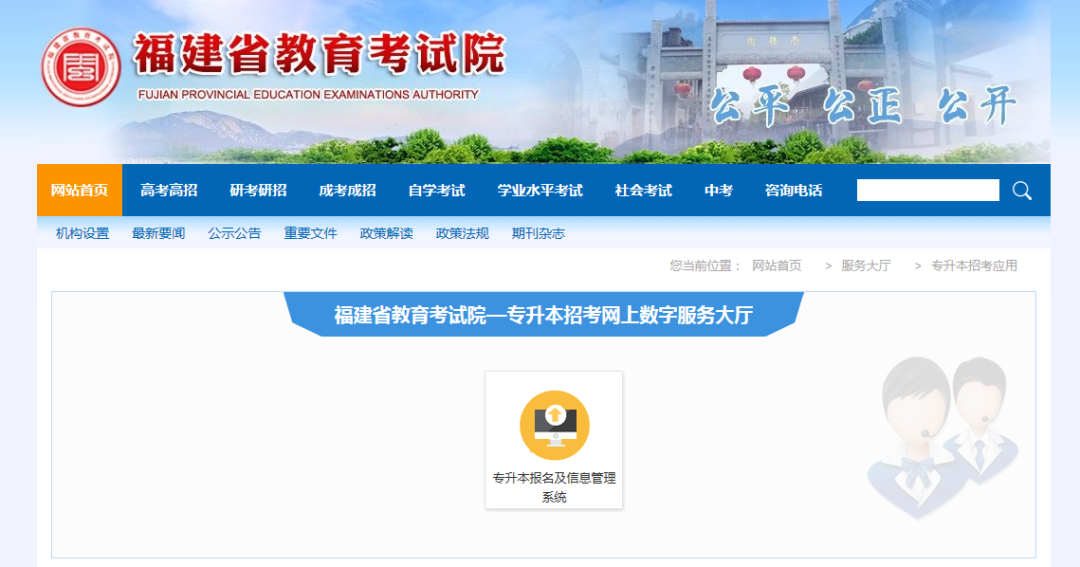Click the search magnifier icon

click(x=1021, y=190)
